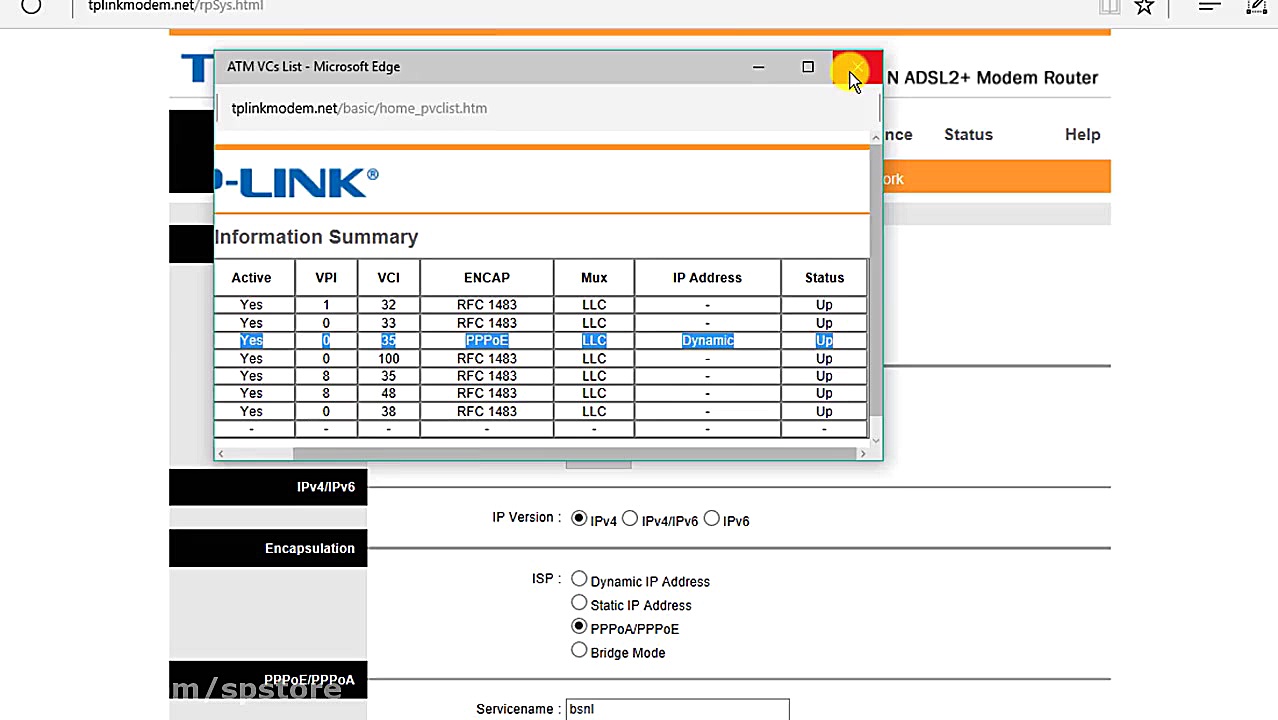Click the main browser address bar URL
This screenshot has width=1278, height=720.
(x=176, y=6)
